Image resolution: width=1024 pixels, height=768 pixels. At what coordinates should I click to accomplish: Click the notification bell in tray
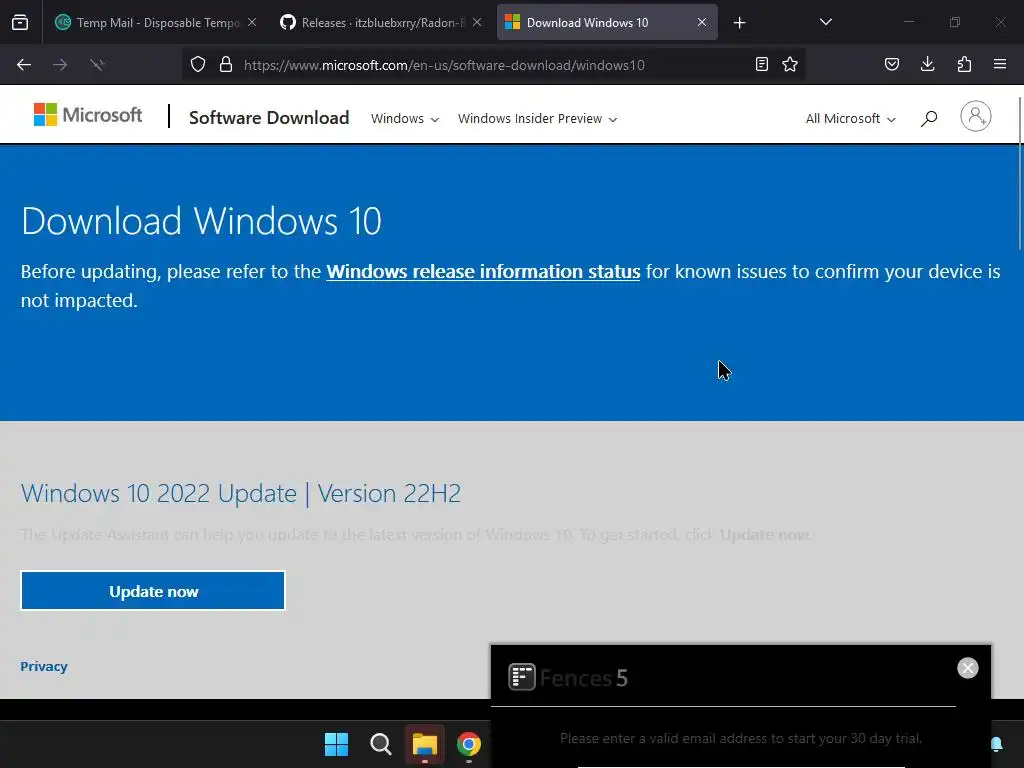click(997, 744)
